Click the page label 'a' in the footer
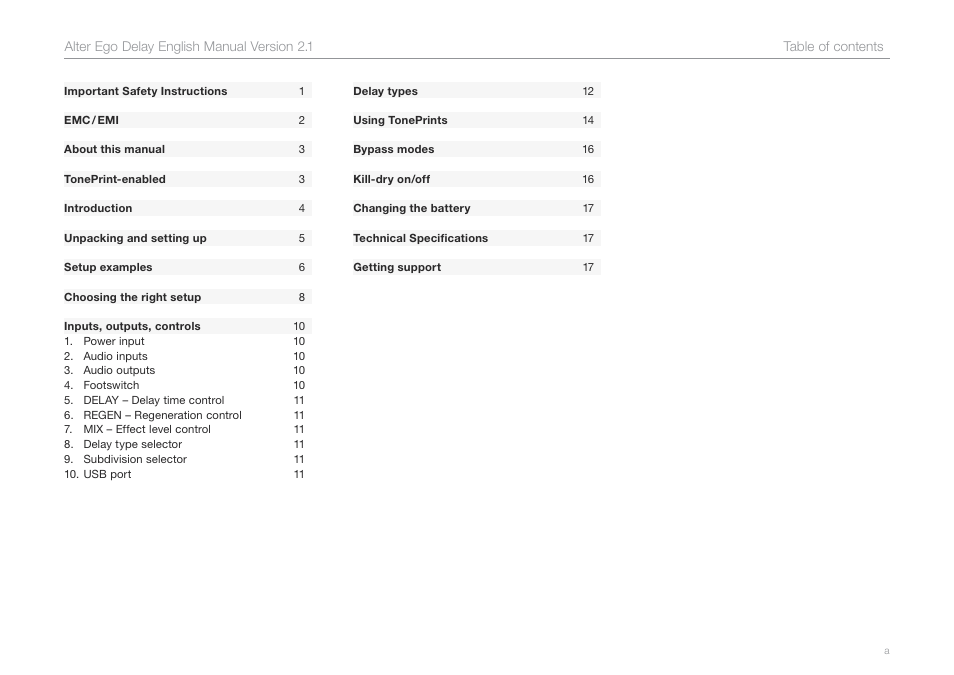The image size is (954, 675). coord(886,651)
